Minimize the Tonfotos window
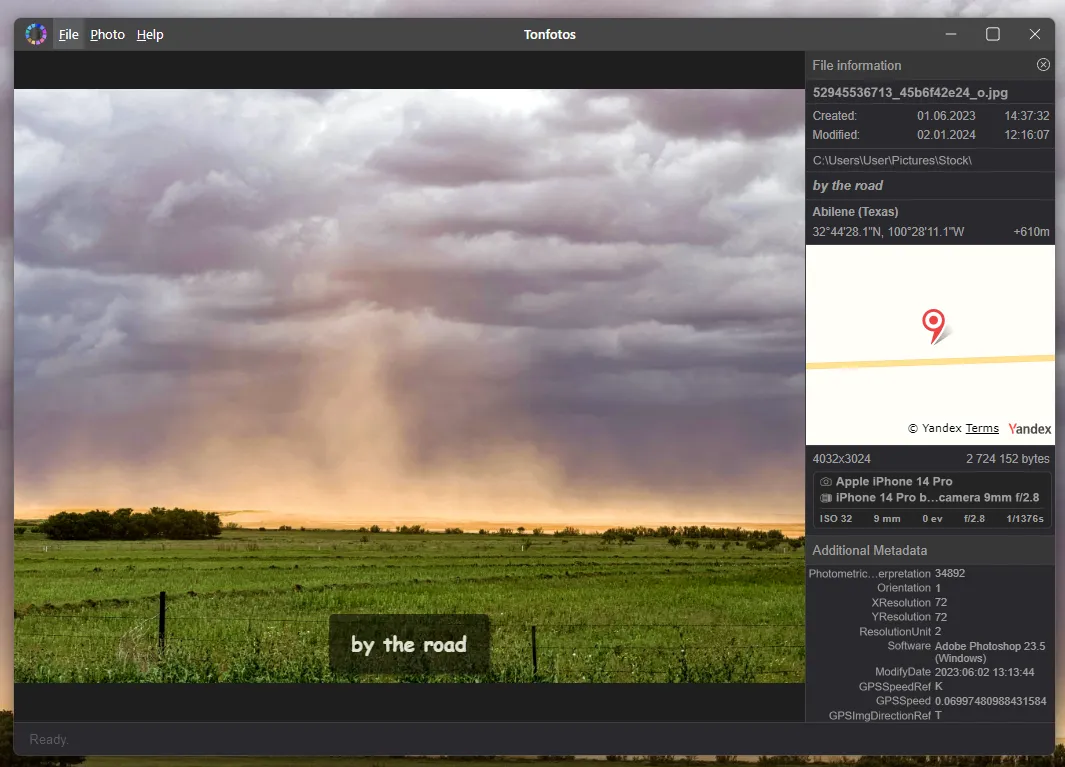Screen dimensions: 1065x767 pos(951,34)
